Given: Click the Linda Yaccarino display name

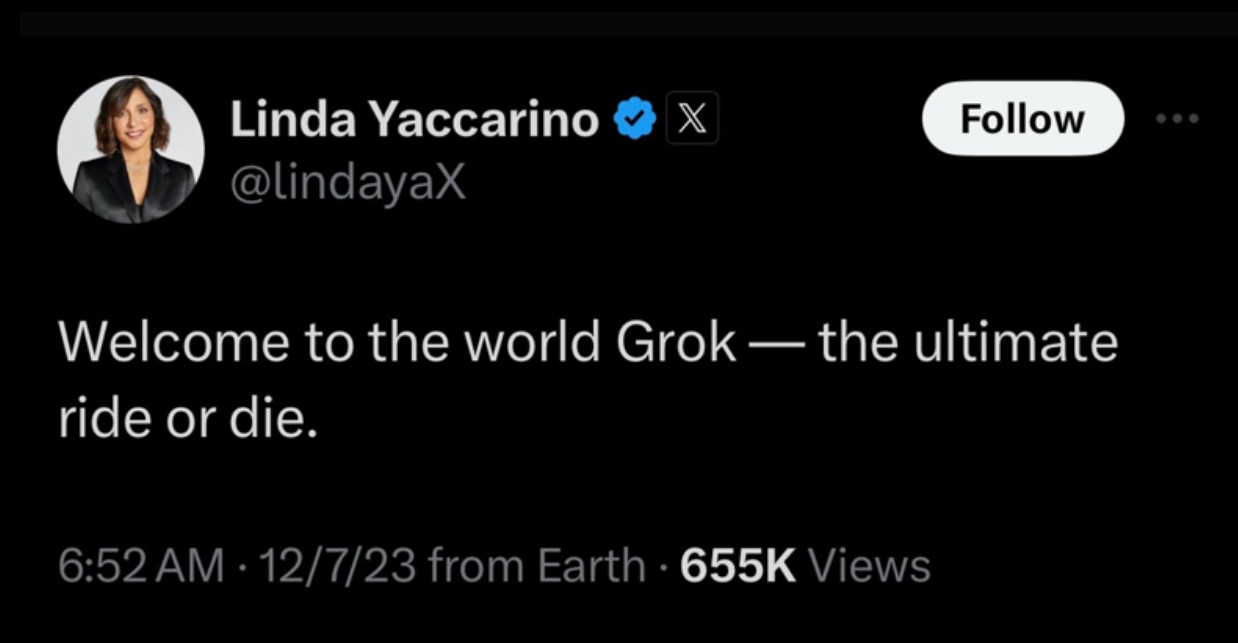Looking at the screenshot, I should click(x=414, y=122).
